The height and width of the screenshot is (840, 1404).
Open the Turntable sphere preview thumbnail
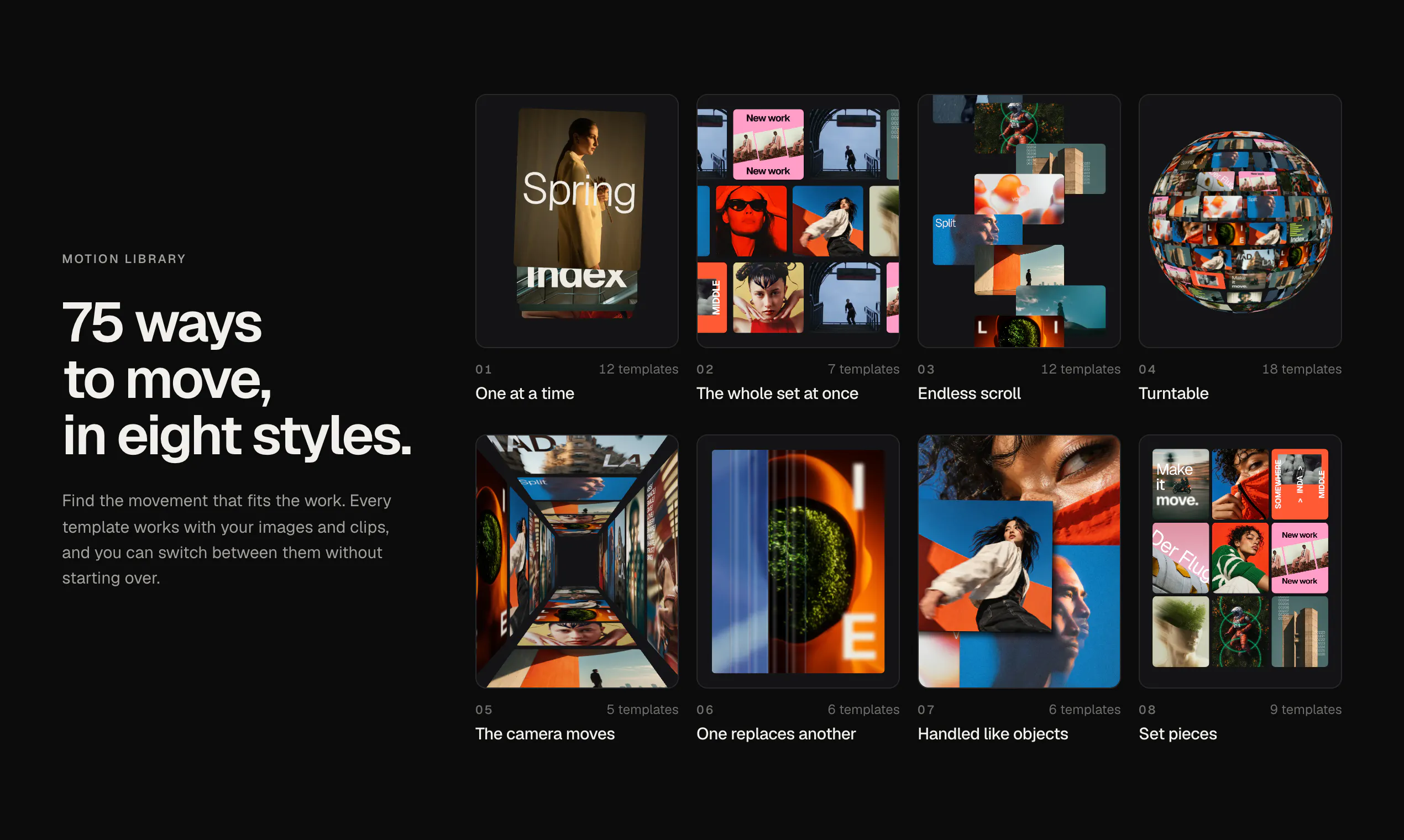[x=1240, y=221]
